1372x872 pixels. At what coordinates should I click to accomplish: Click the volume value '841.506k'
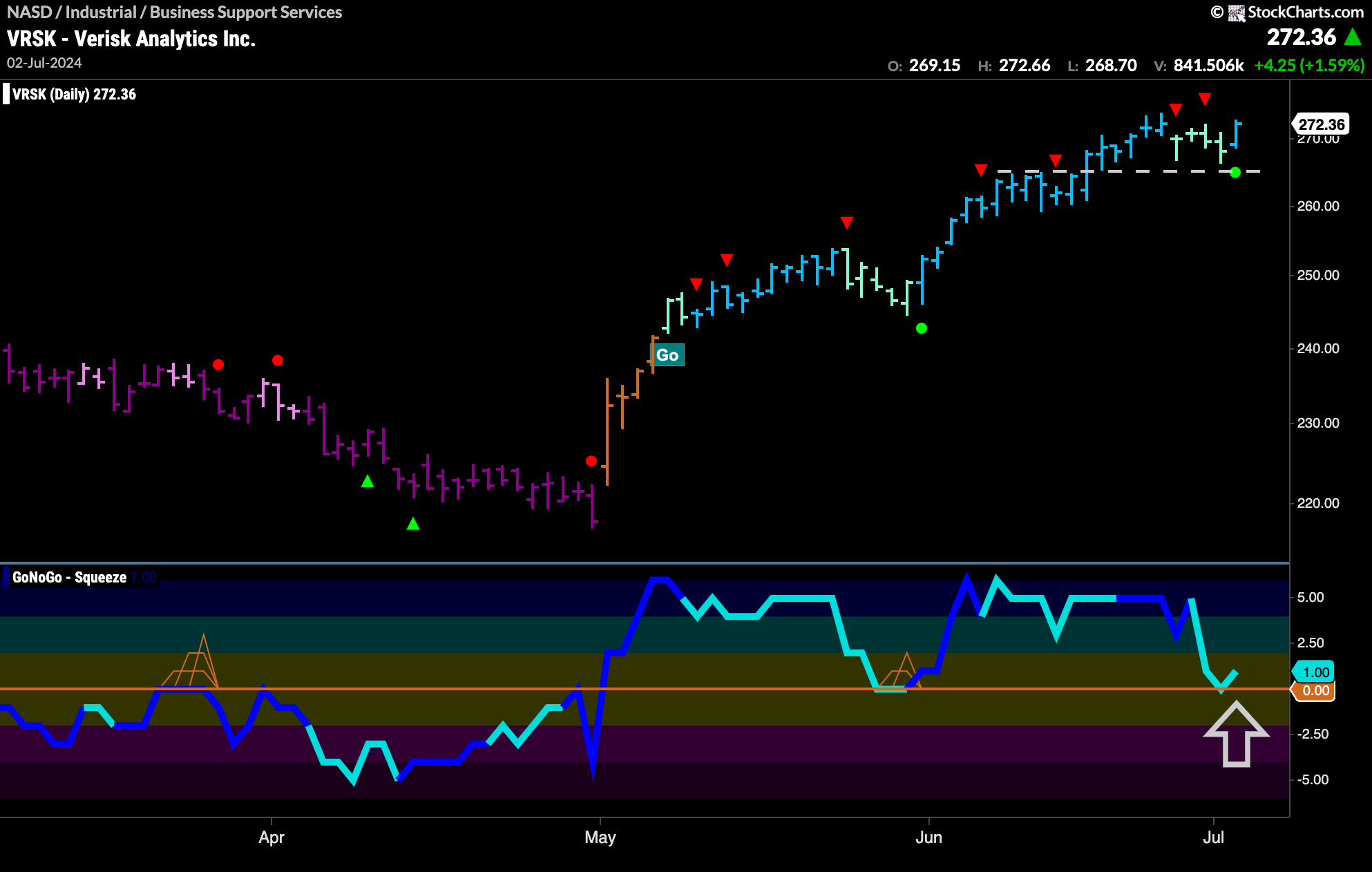[1208, 66]
